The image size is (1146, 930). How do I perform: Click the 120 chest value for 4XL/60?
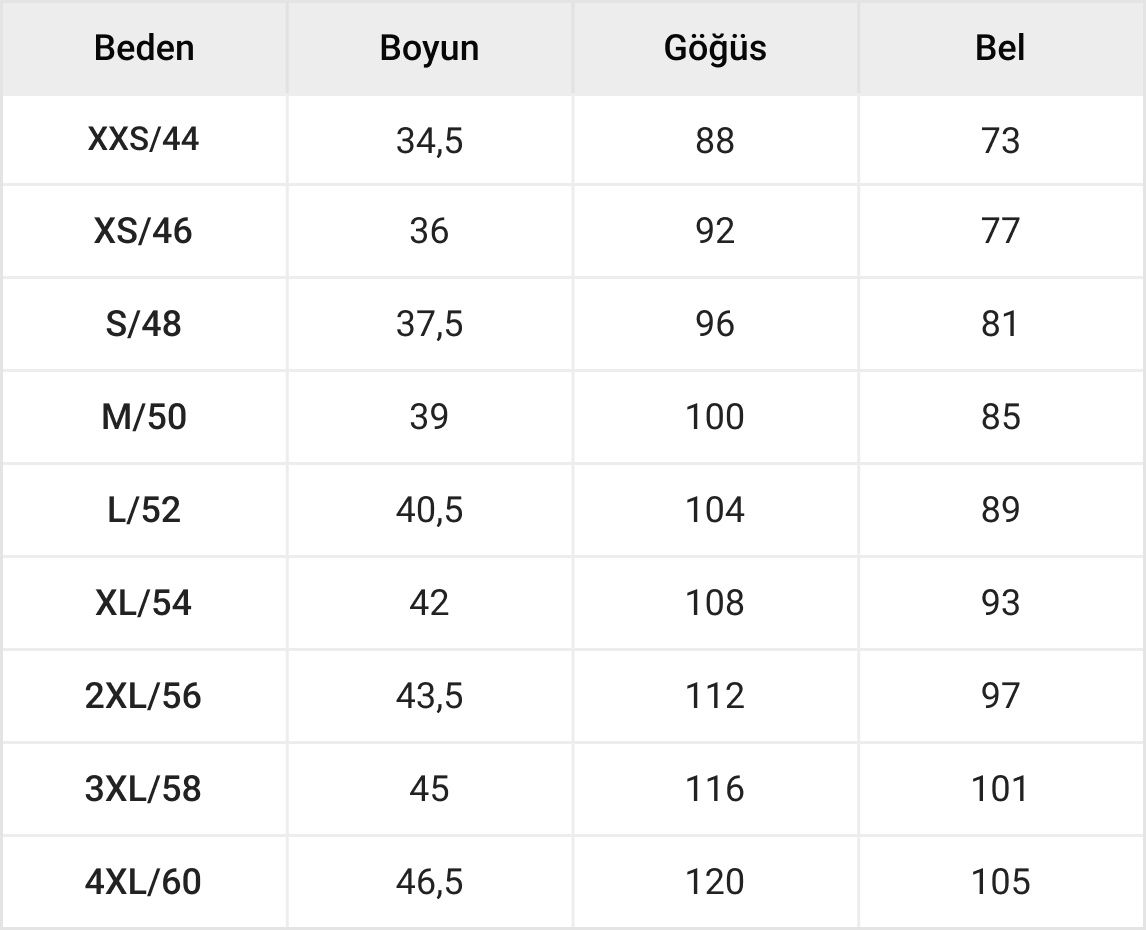(x=715, y=882)
